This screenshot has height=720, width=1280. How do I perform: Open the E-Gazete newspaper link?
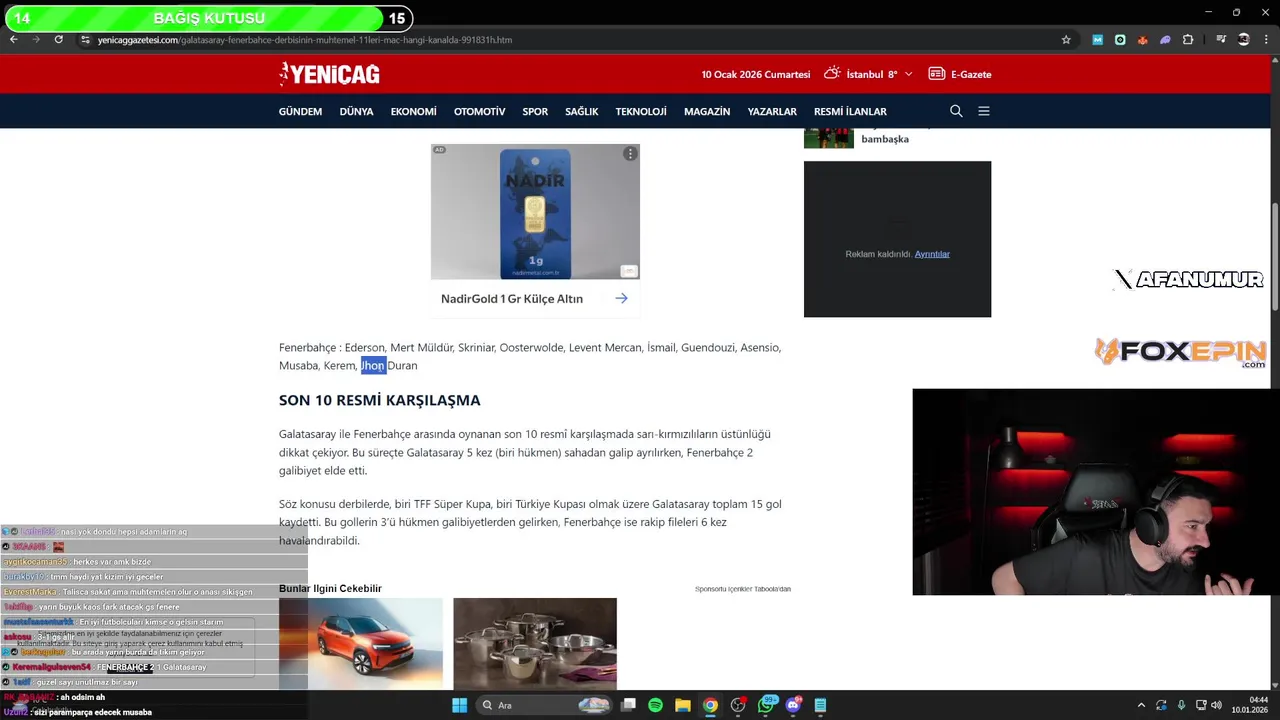coord(960,74)
